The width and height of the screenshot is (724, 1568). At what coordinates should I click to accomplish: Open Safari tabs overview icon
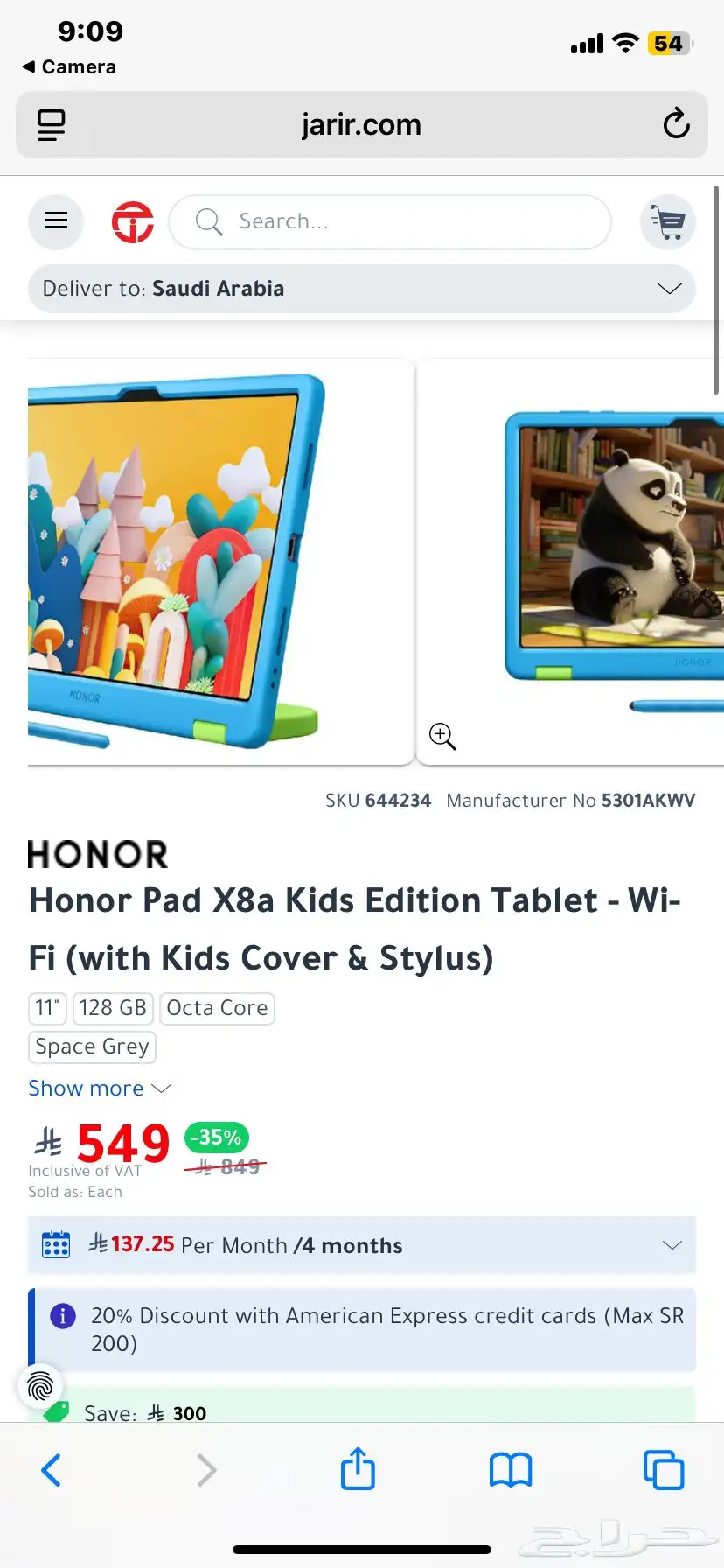(x=664, y=1470)
